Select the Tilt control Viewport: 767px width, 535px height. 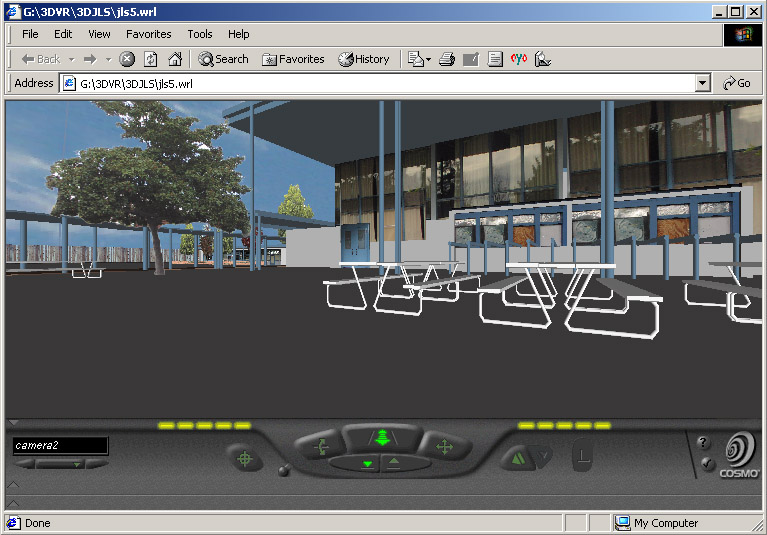click(x=320, y=446)
